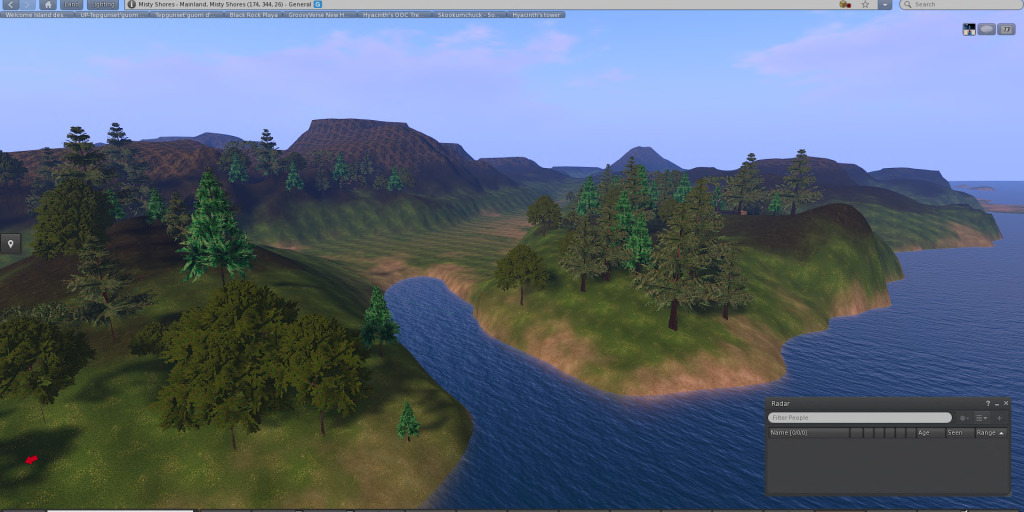This screenshot has width=1024, height=512.
Task: Open the Radar list view dropdown
Action: click(982, 418)
